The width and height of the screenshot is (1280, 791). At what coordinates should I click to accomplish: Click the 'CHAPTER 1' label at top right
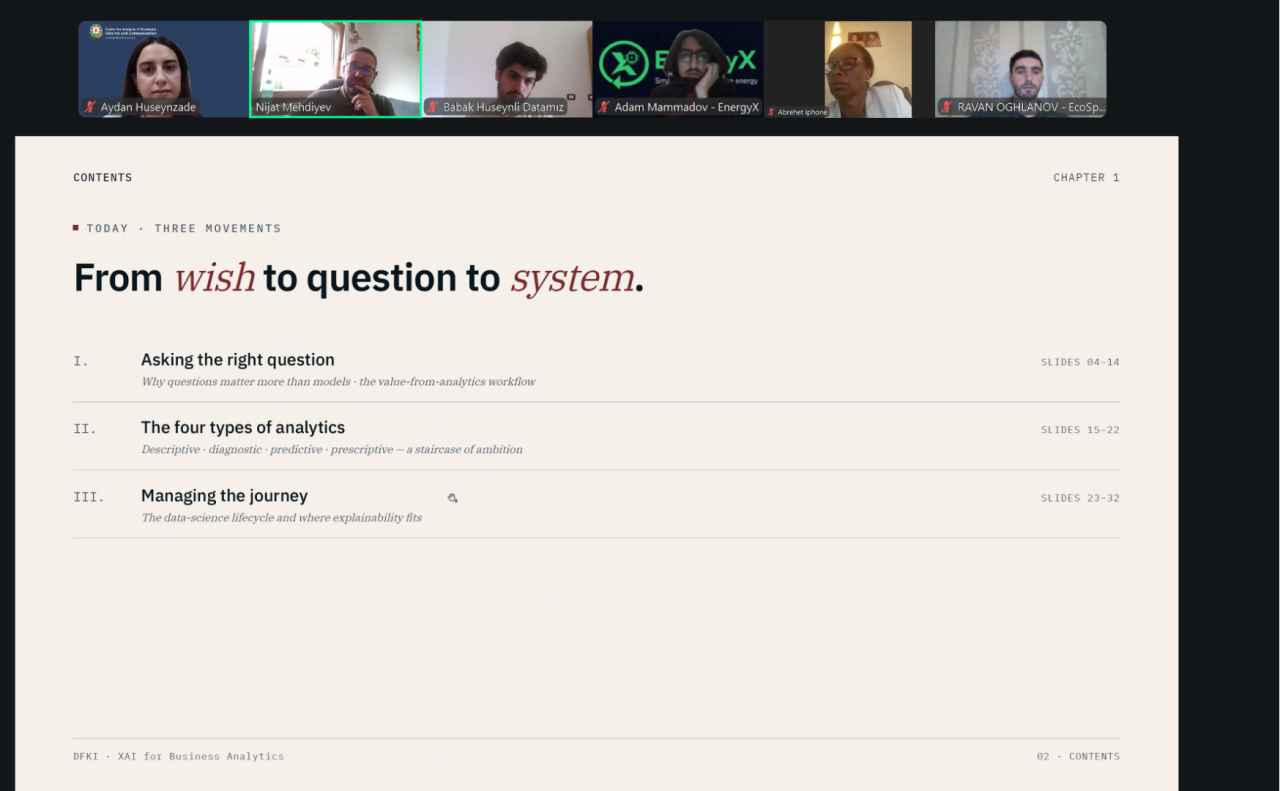click(1086, 178)
